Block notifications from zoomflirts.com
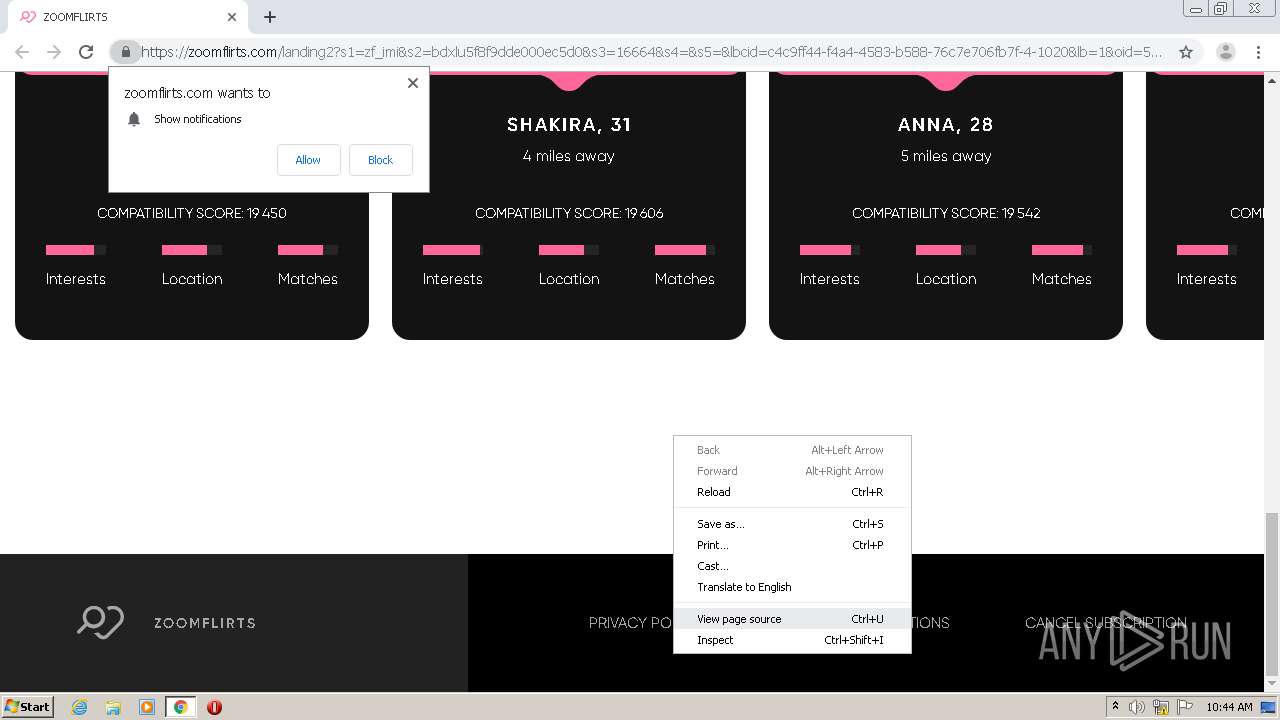This screenshot has height=720, width=1280. (x=380, y=160)
